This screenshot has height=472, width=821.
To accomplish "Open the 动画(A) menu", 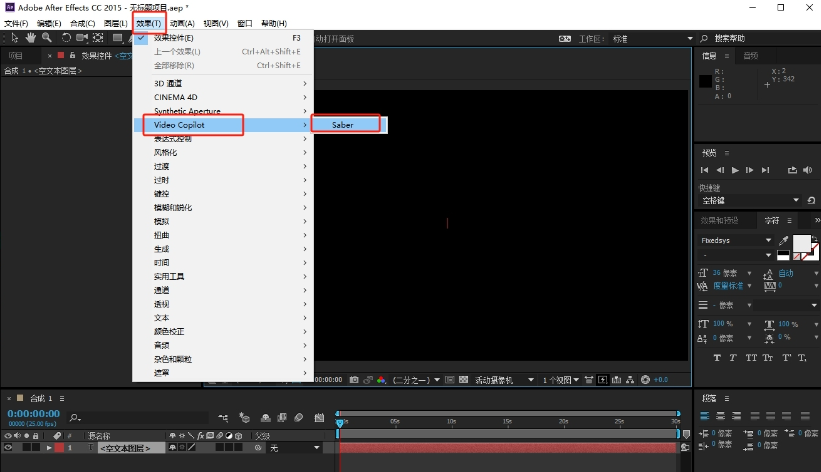I will [x=182, y=23].
